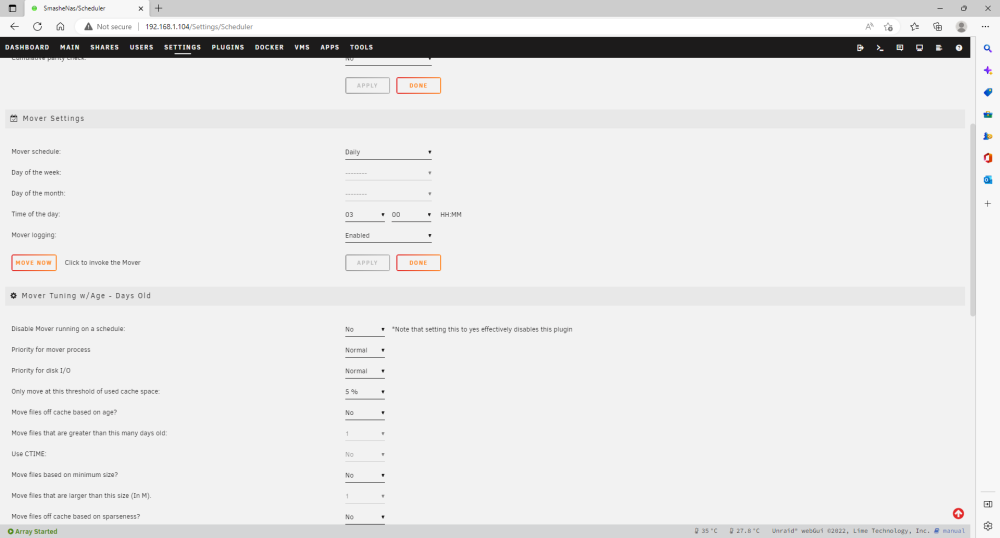Viewport: 1000px width, 538px height.
Task: Open the Mover logging dropdown
Action: click(x=388, y=236)
